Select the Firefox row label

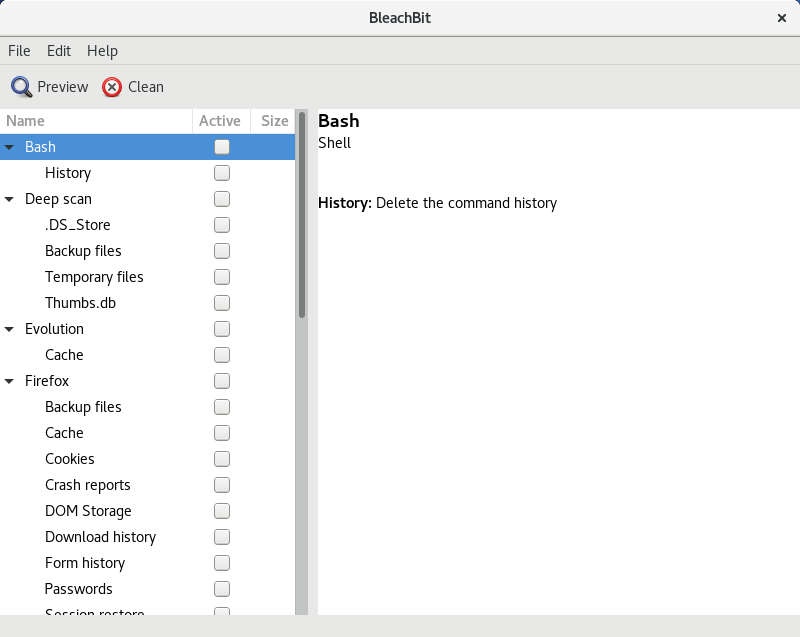pyautogui.click(x=47, y=381)
